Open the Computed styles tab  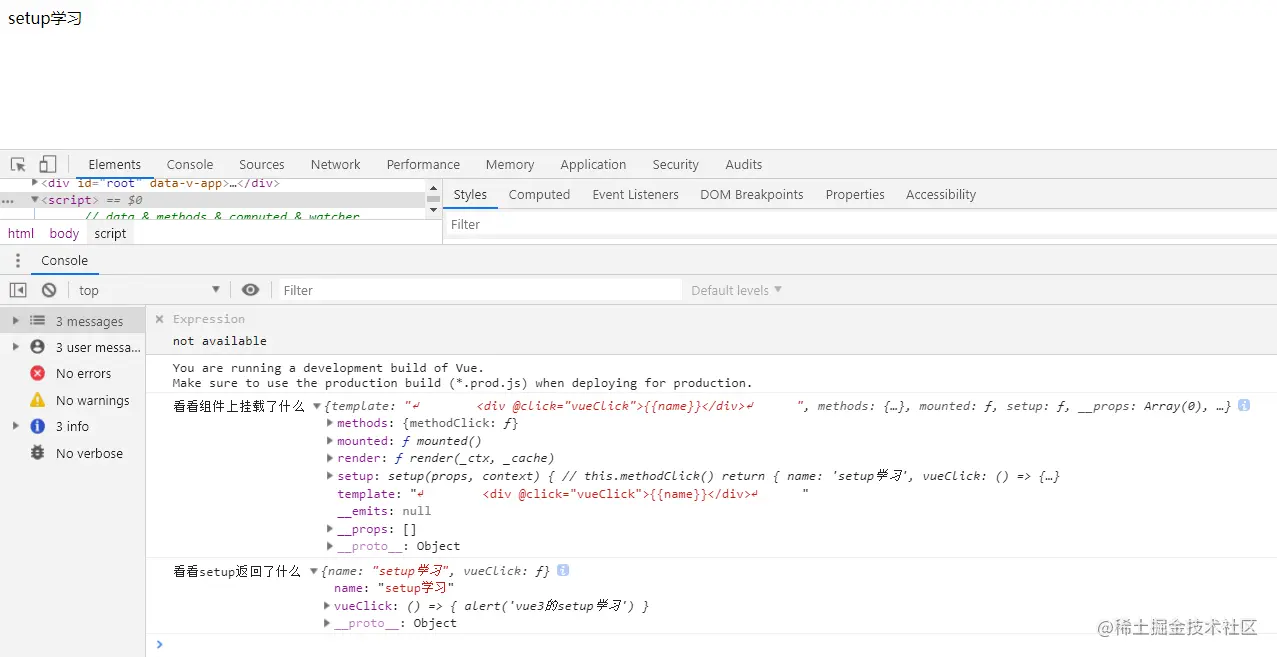pyautogui.click(x=539, y=195)
